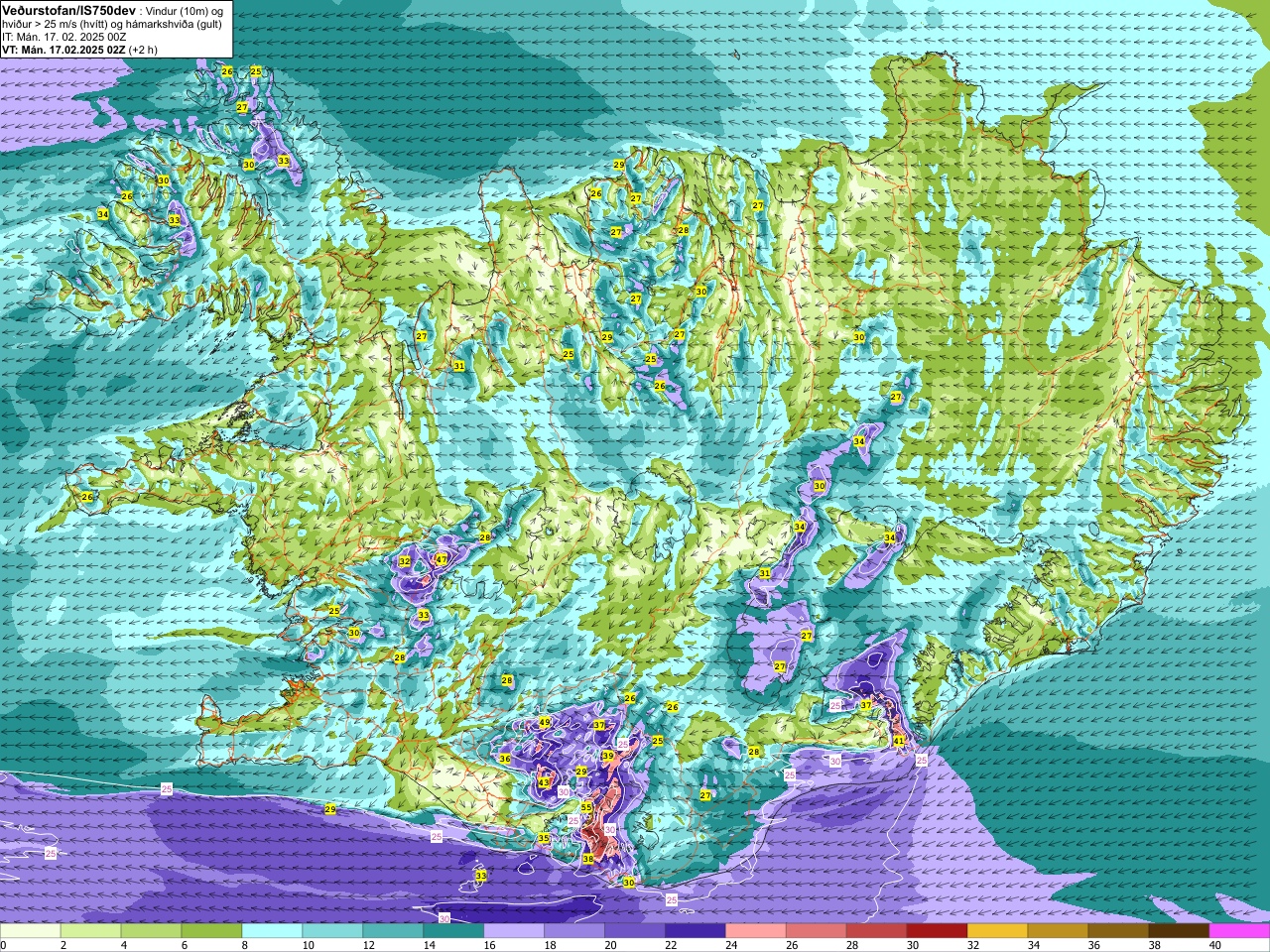The image size is (1270, 952).
Task: Click the legend swatch for 20–22 m/s
Action: pos(636,931)
